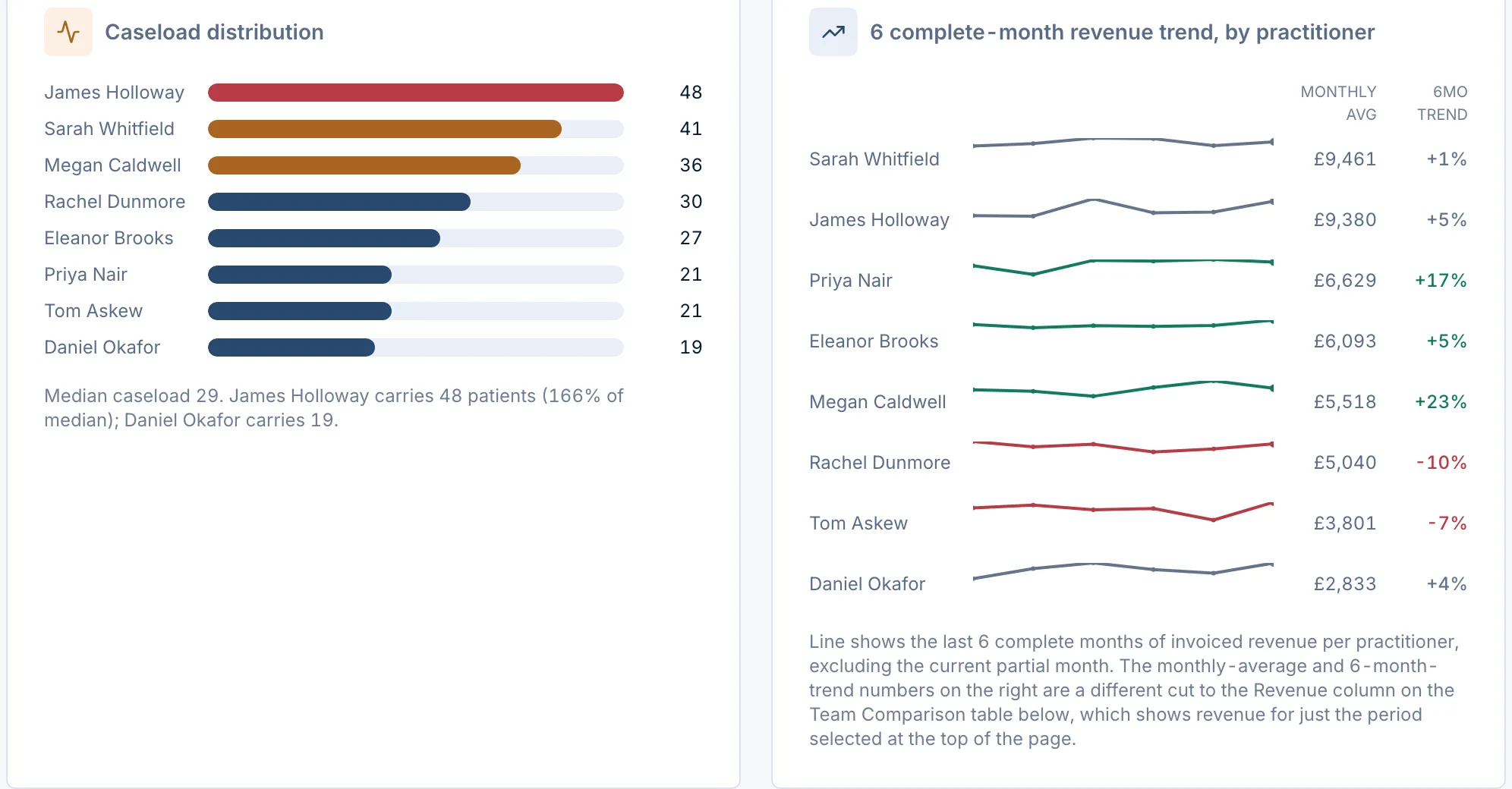Screen dimensions: 1512x789
Task: Select Megan Caldwell's caseload bar
Action: tap(364, 165)
